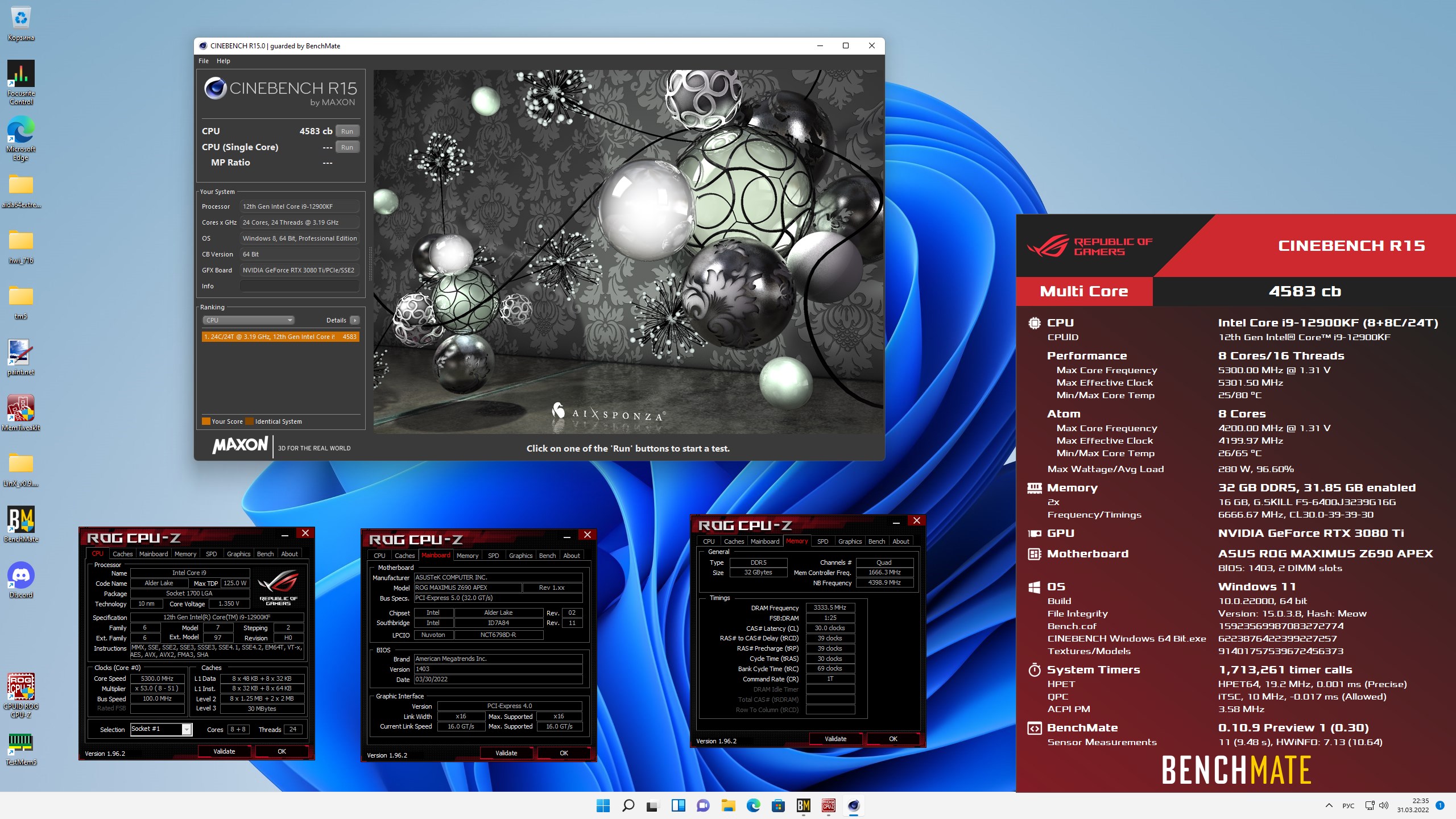Open Bench tab in left CPU-Z window
This screenshot has width=1456, height=819.
coord(265,554)
